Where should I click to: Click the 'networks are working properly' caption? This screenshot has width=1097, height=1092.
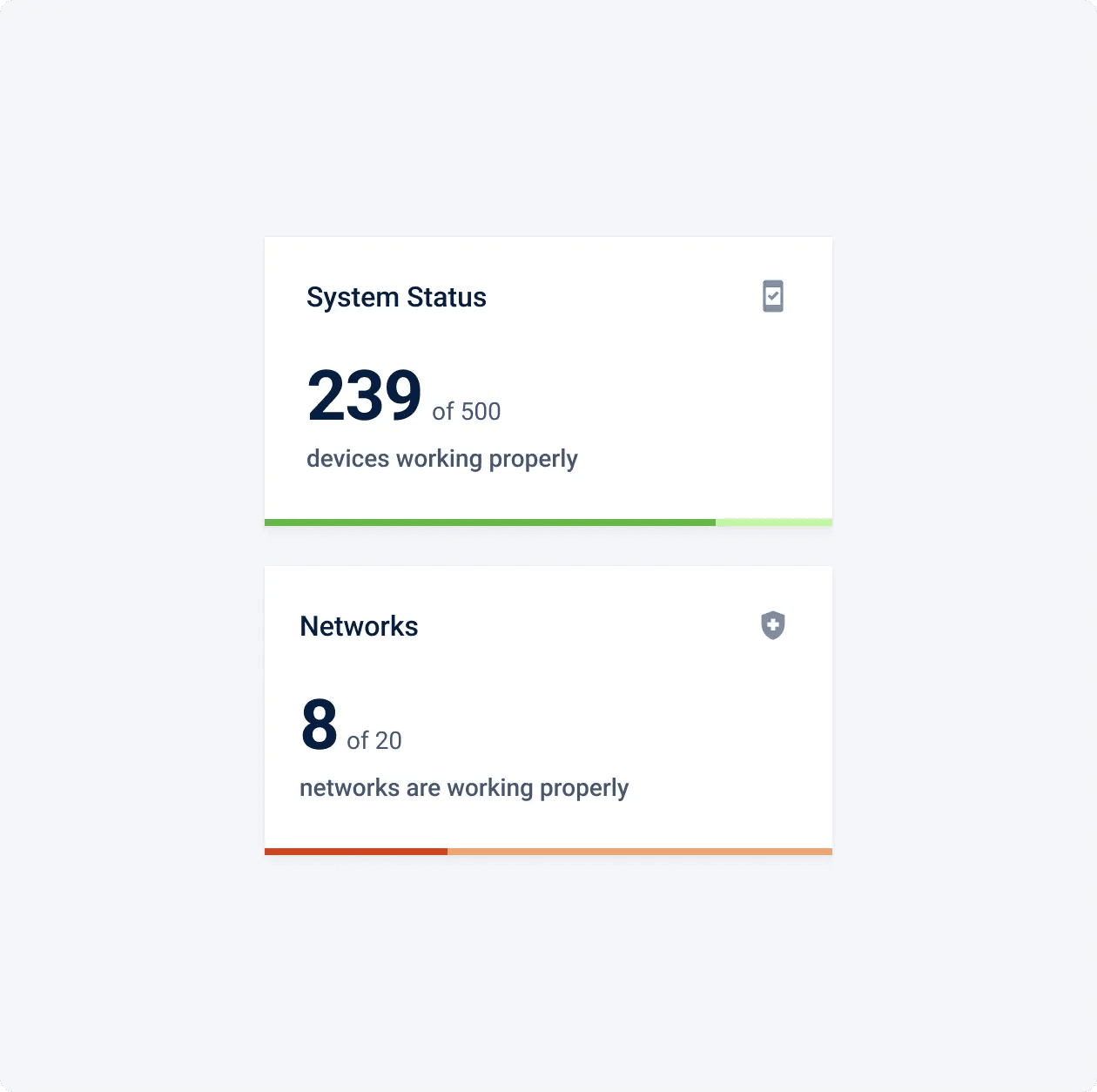[463, 788]
